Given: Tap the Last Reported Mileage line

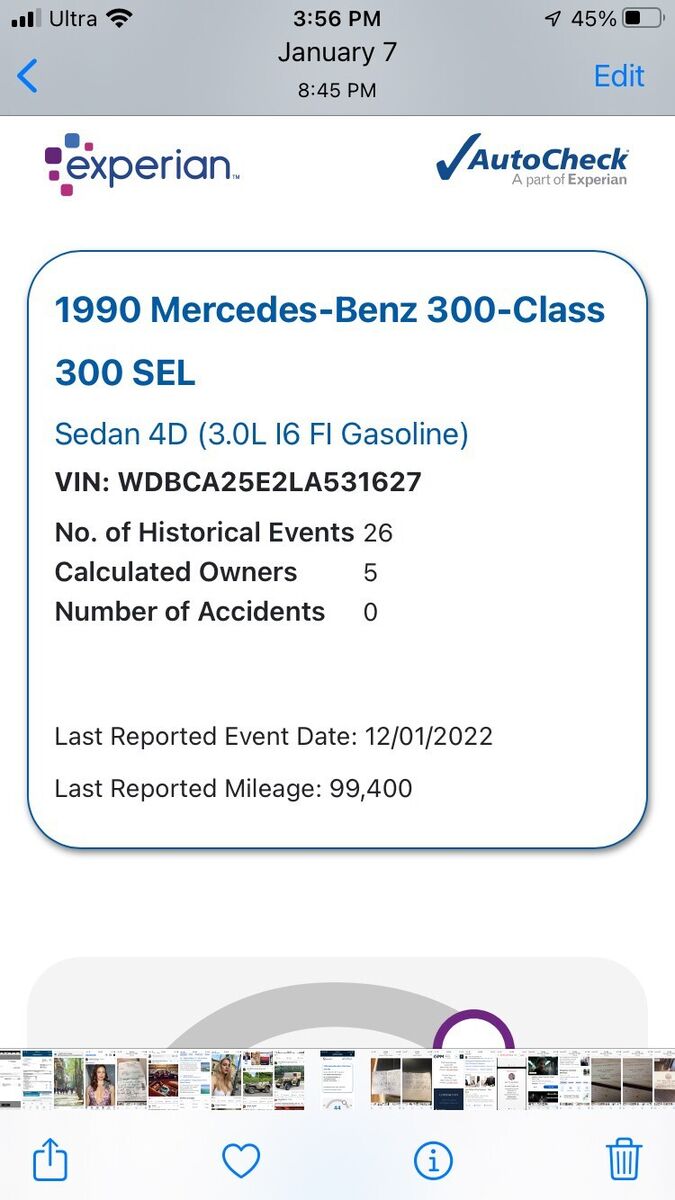Looking at the screenshot, I should [233, 788].
